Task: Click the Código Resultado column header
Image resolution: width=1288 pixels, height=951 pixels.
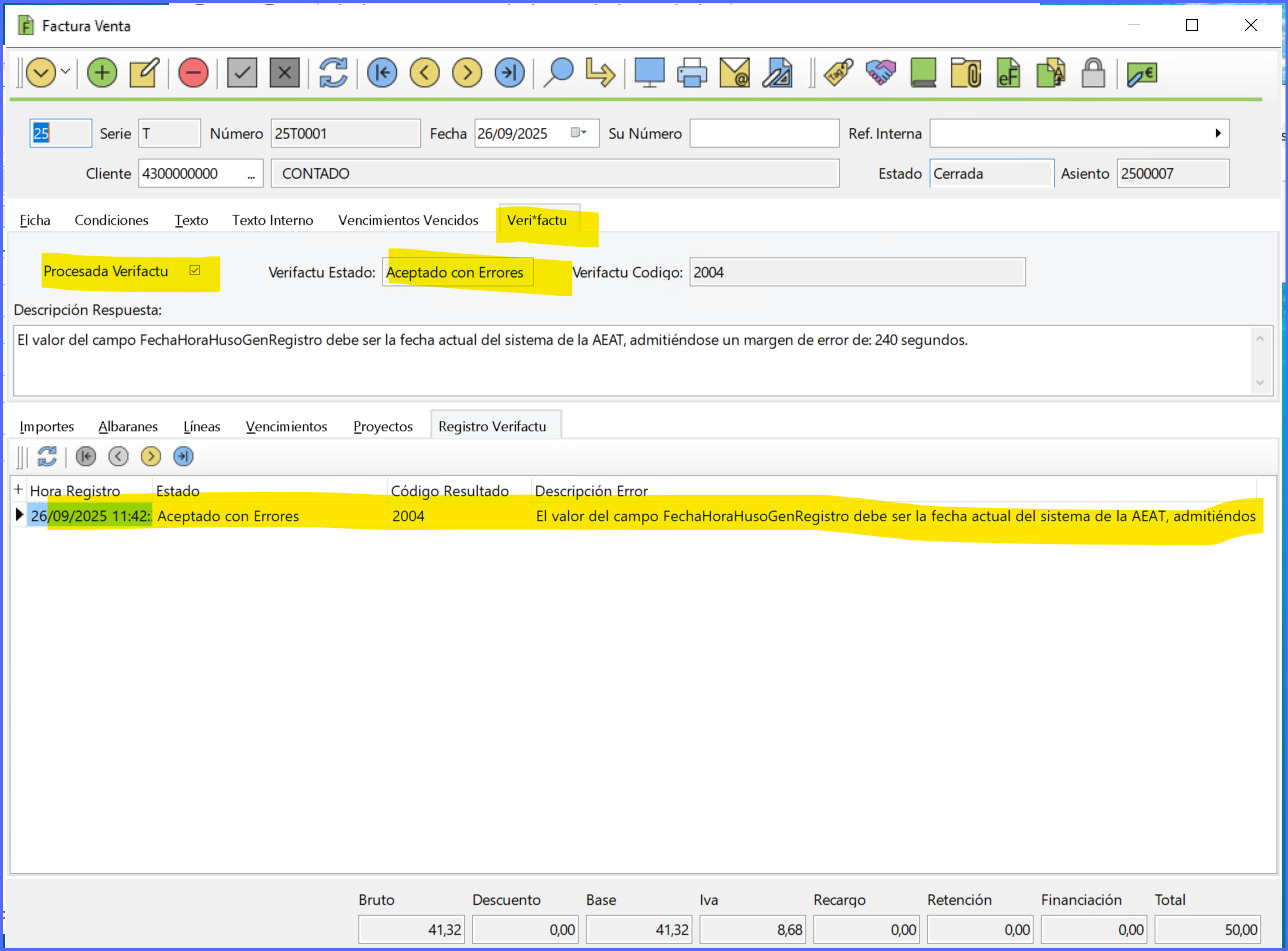Action: click(459, 491)
